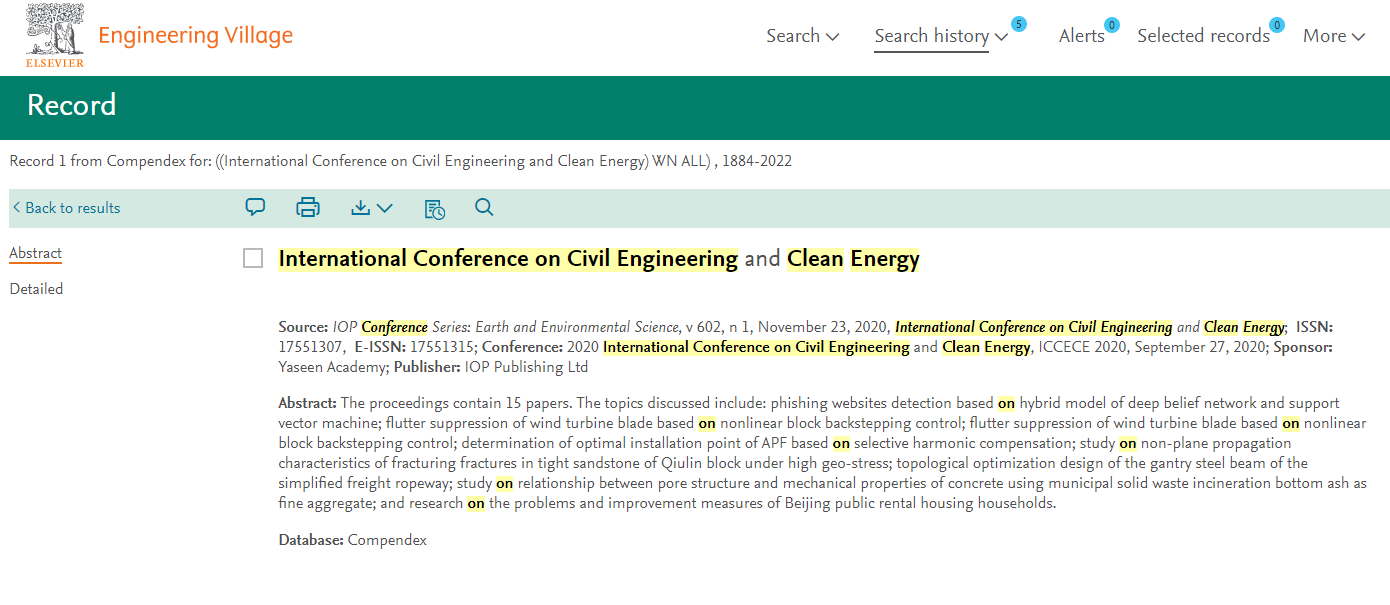Print record with the printer icon
The width and height of the screenshot is (1390, 605).
tap(308, 207)
